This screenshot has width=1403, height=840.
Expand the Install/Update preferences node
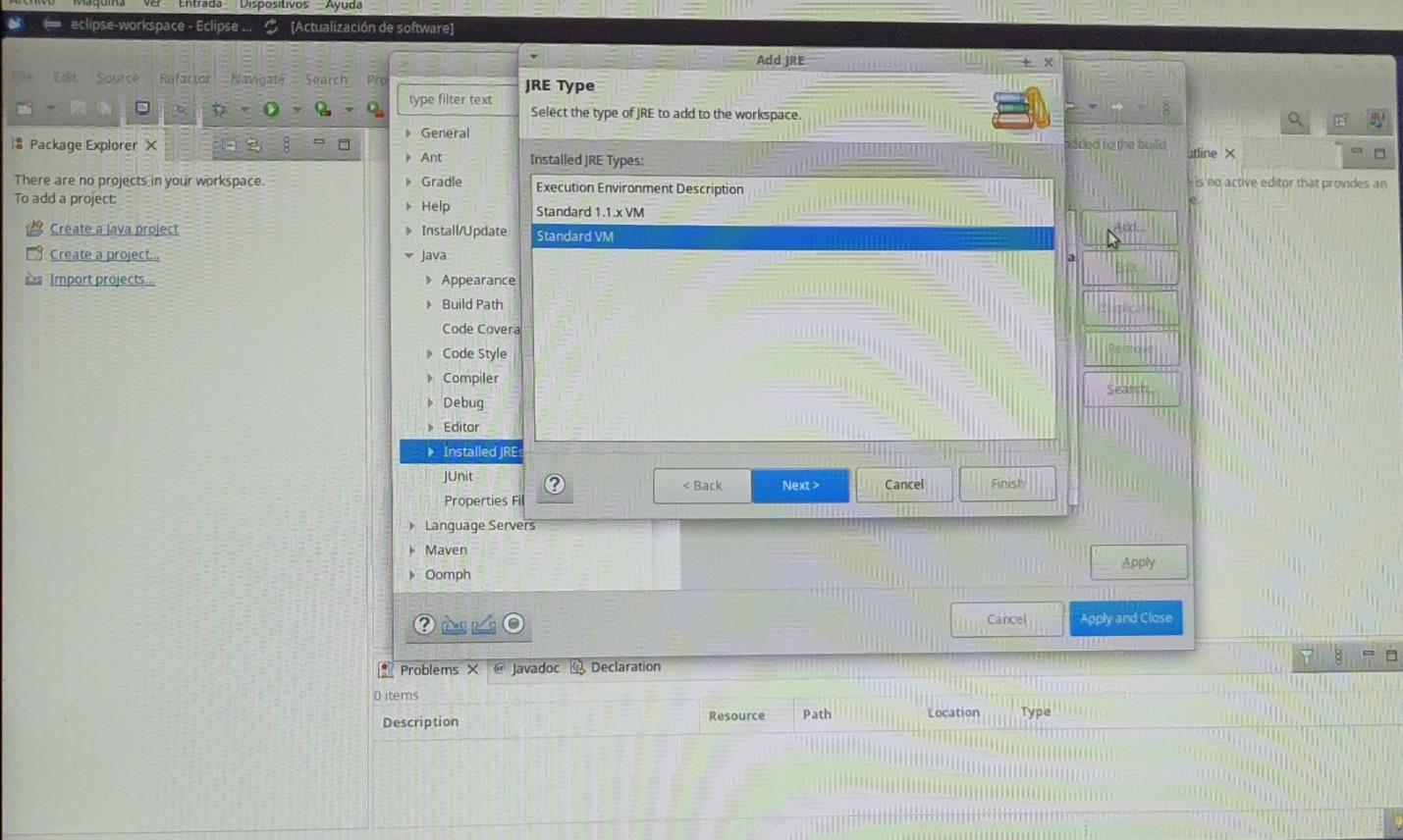408,231
